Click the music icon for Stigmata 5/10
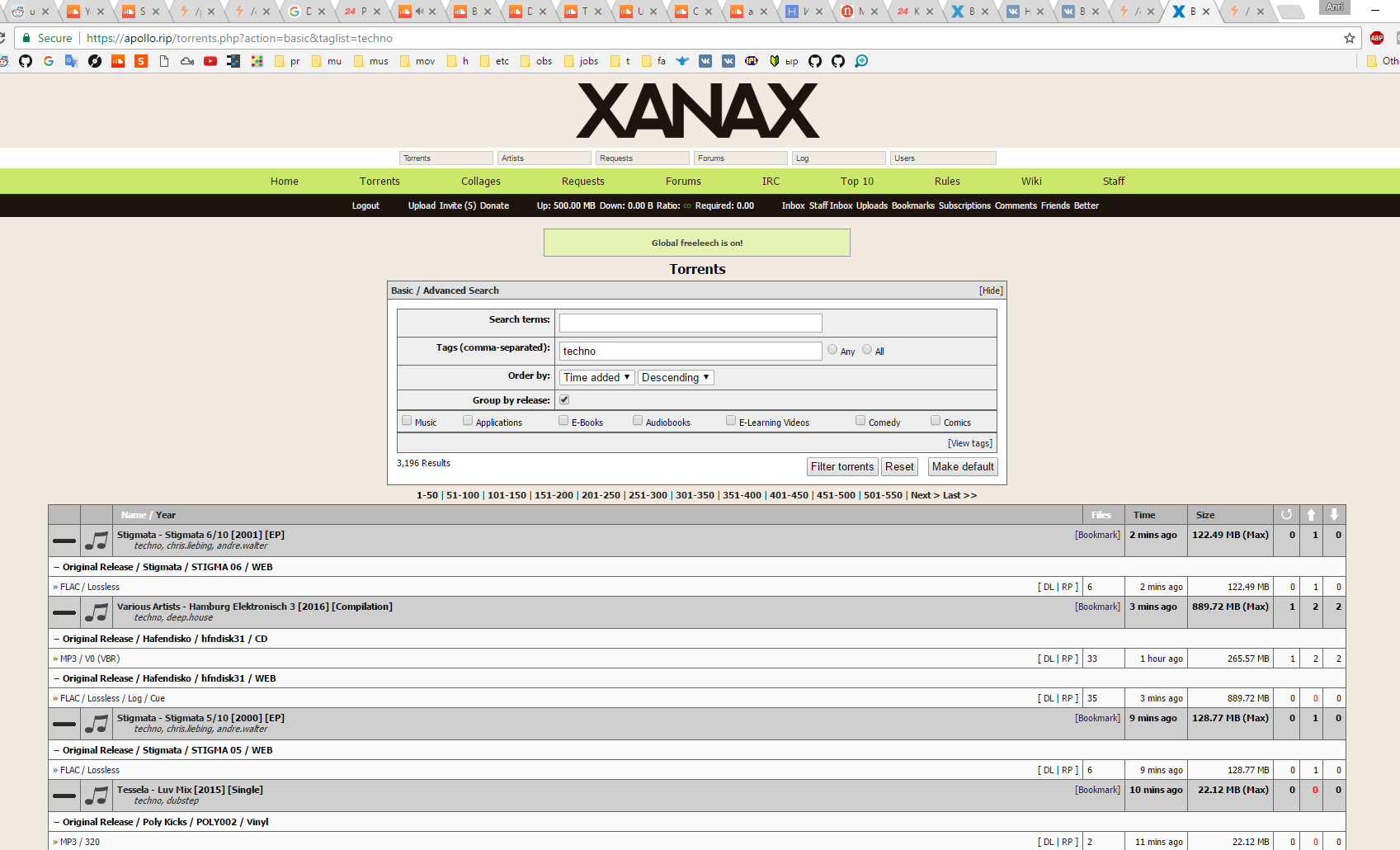 click(97, 724)
